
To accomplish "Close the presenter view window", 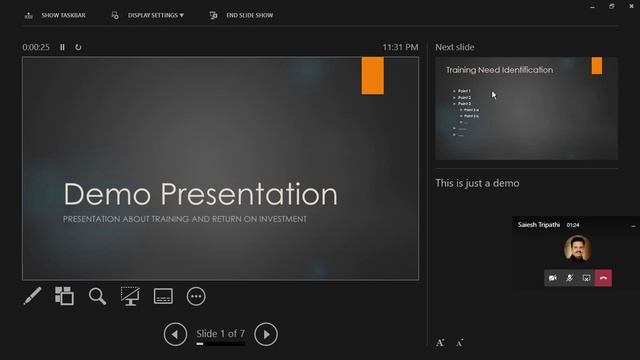I will 631,6.
